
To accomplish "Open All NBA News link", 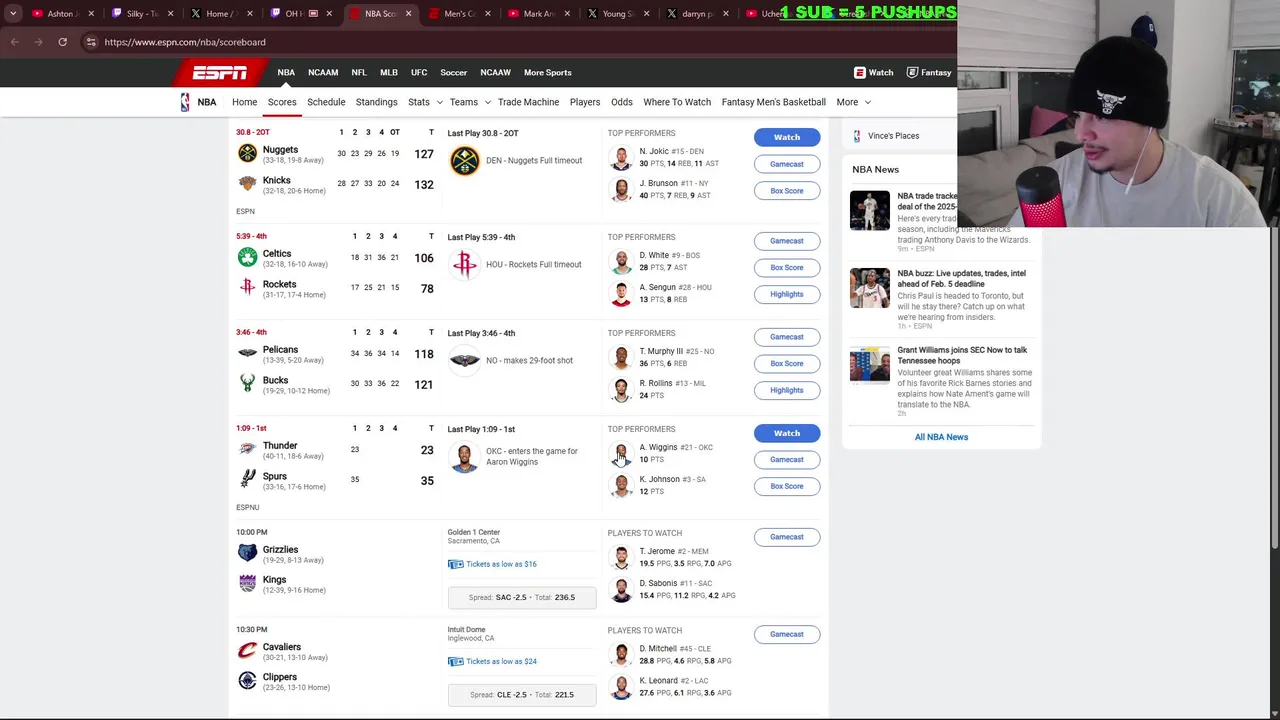I will click(x=941, y=437).
